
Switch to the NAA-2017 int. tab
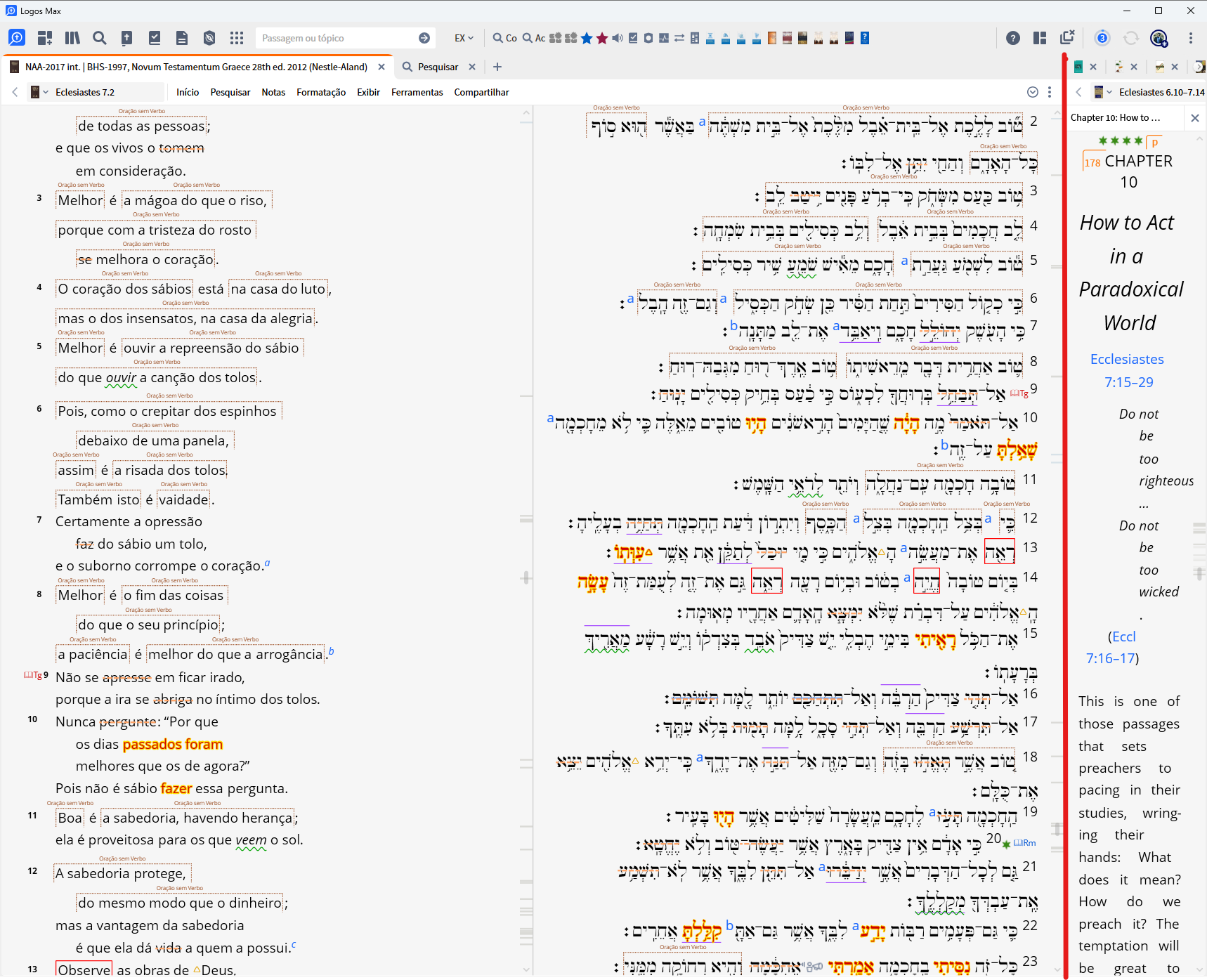pyautogui.click(x=195, y=67)
